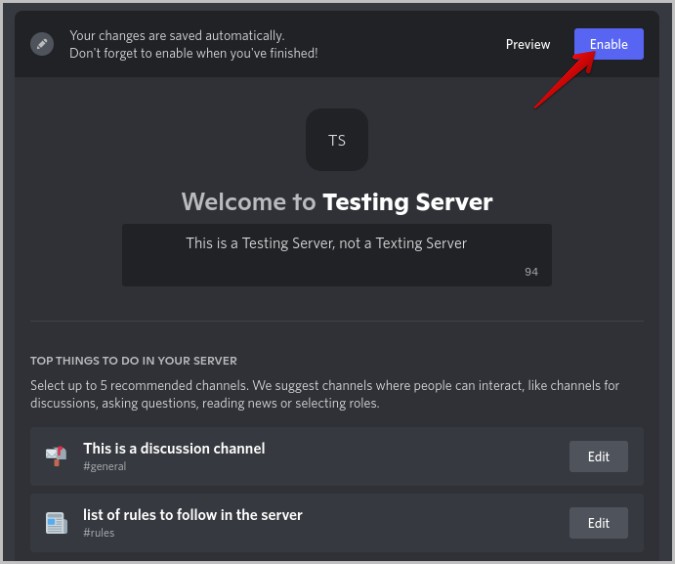Edit the discussion channel entry

598,456
